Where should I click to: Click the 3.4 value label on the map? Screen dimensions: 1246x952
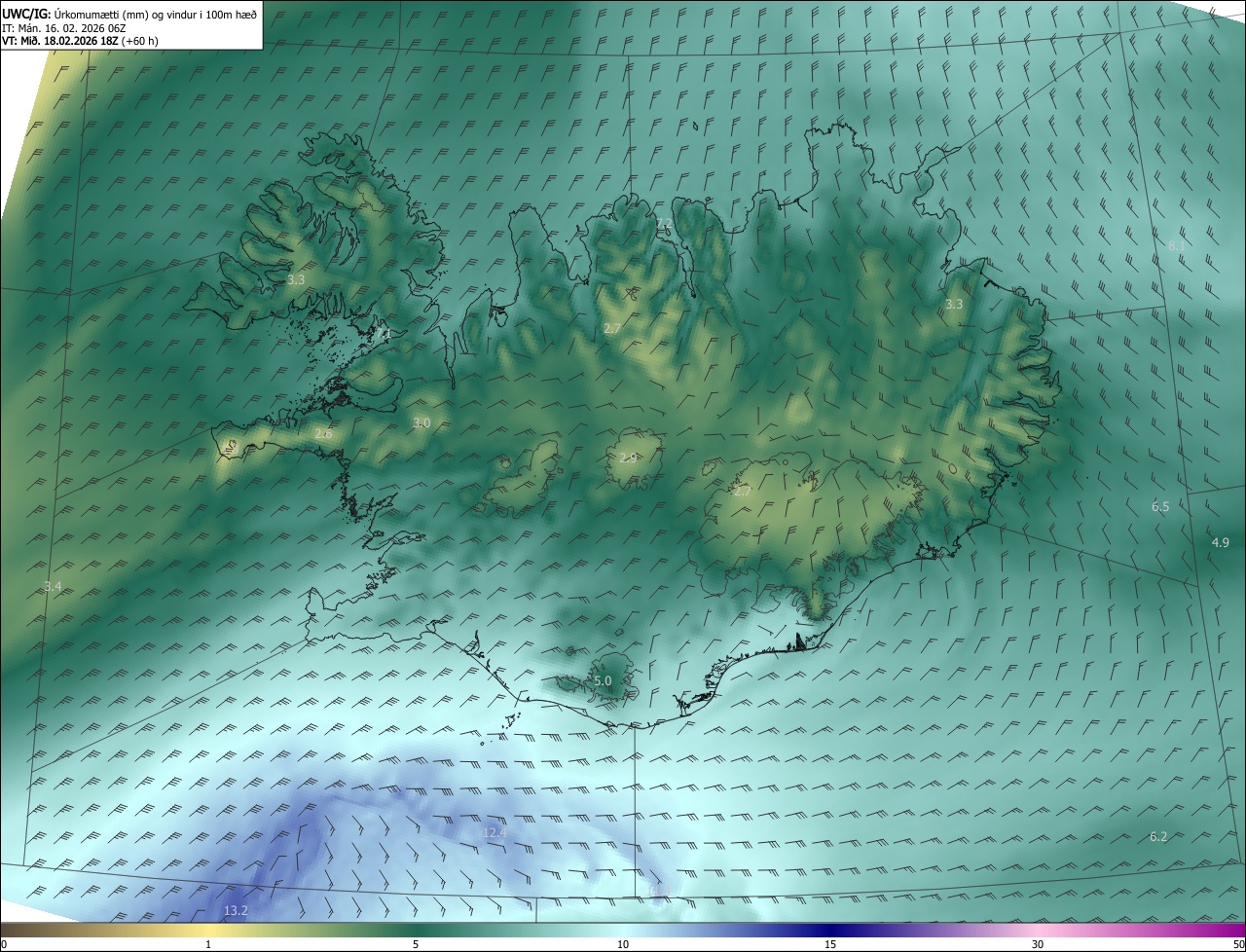(x=53, y=586)
